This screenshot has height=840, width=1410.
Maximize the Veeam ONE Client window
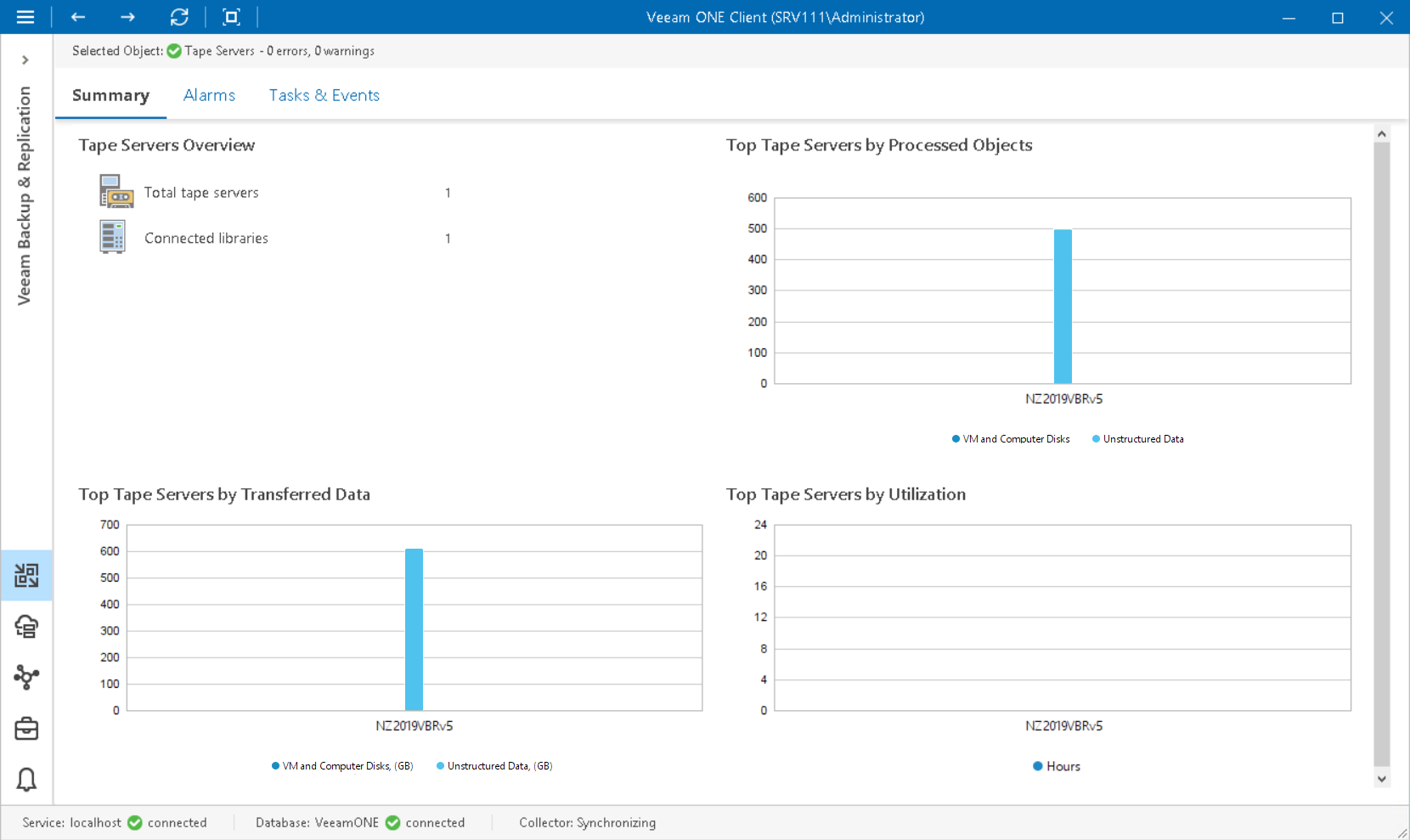pos(1338,17)
